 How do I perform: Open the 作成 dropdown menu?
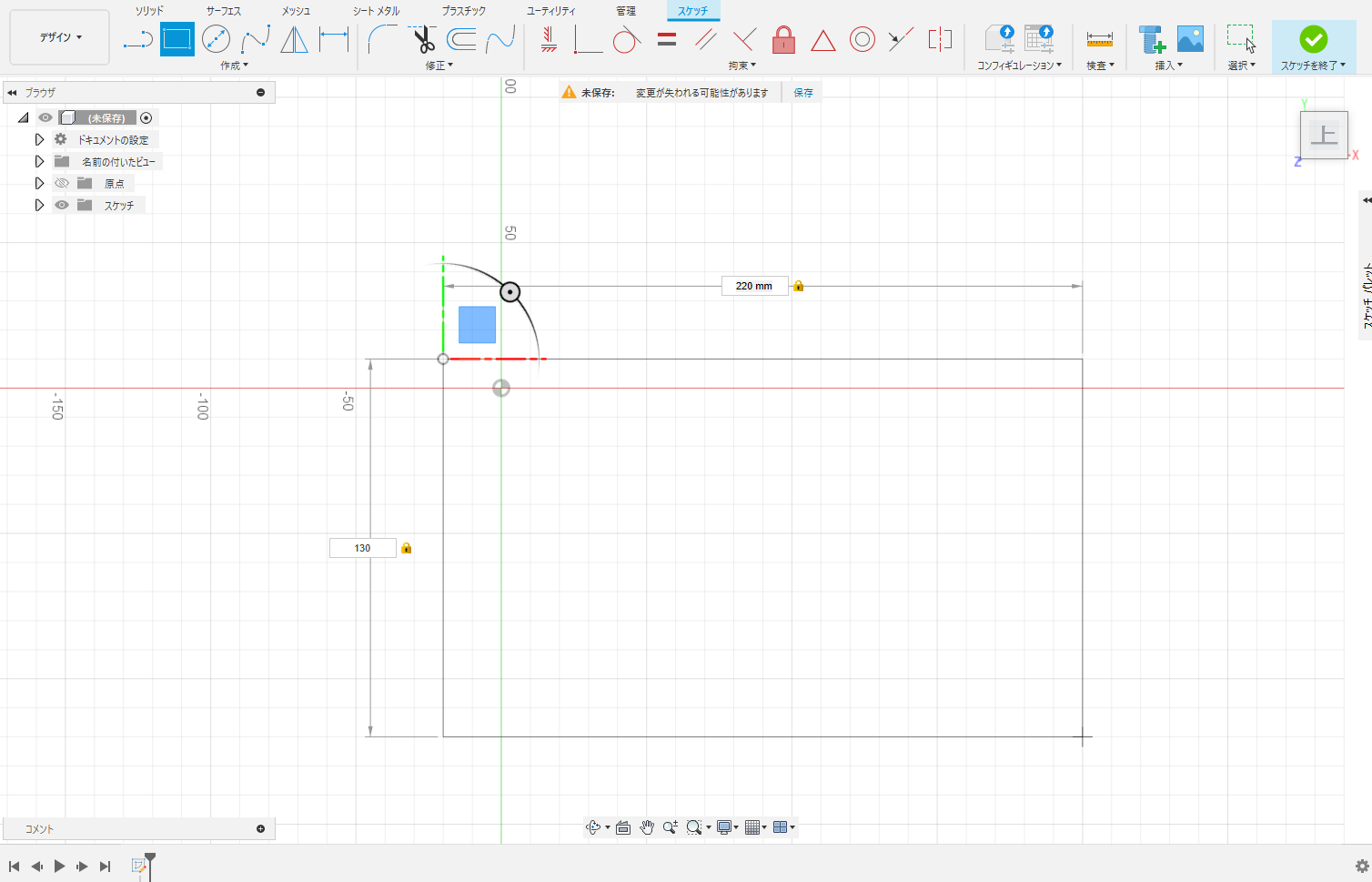(x=234, y=66)
